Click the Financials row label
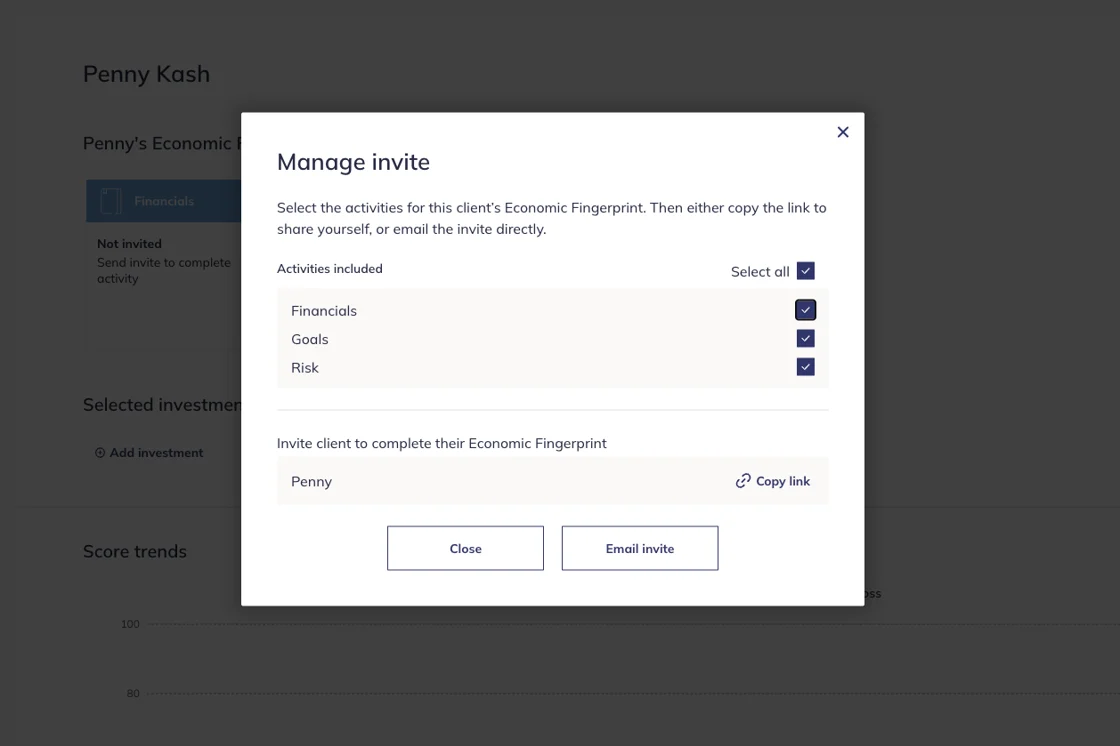The height and width of the screenshot is (746, 1120). pos(324,311)
